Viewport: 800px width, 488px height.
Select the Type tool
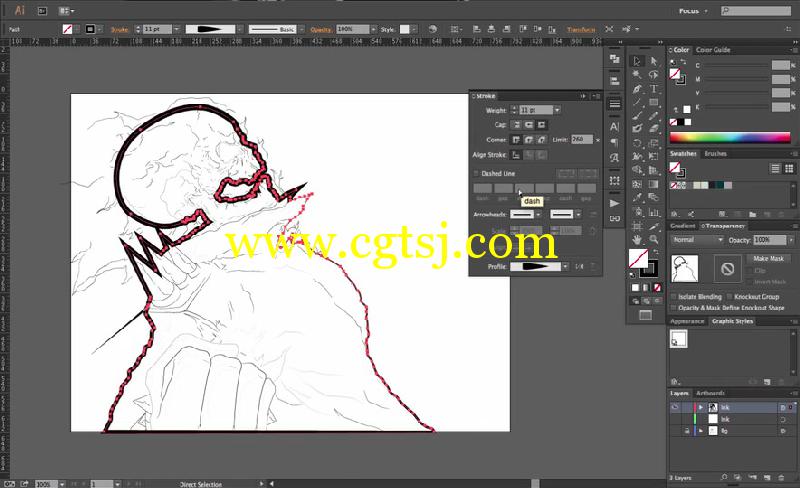tap(654, 89)
